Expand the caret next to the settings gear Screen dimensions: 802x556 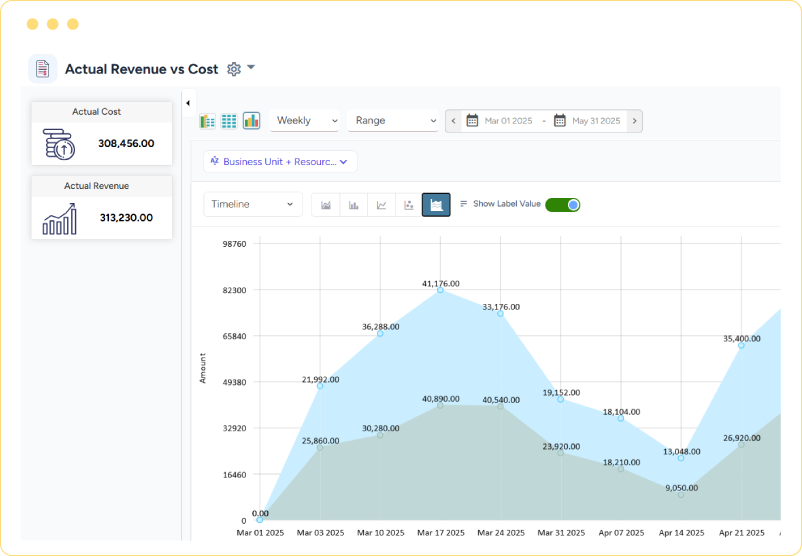tap(251, 67)
